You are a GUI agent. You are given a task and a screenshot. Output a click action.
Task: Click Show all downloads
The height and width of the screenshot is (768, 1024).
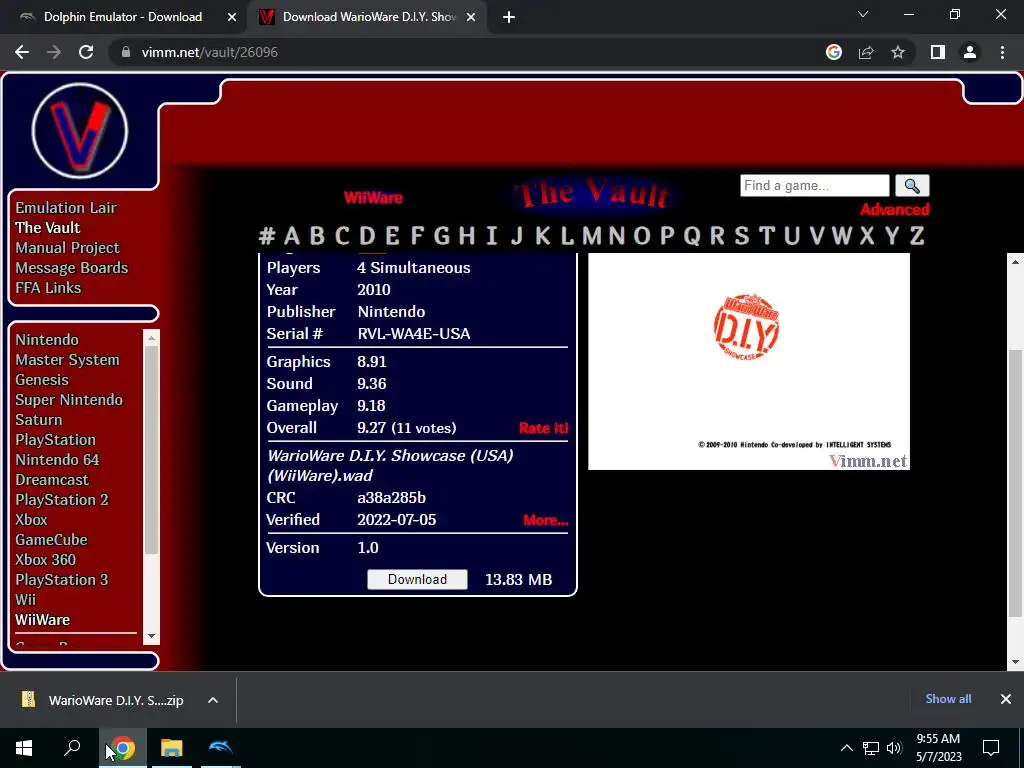pos(948,699)
